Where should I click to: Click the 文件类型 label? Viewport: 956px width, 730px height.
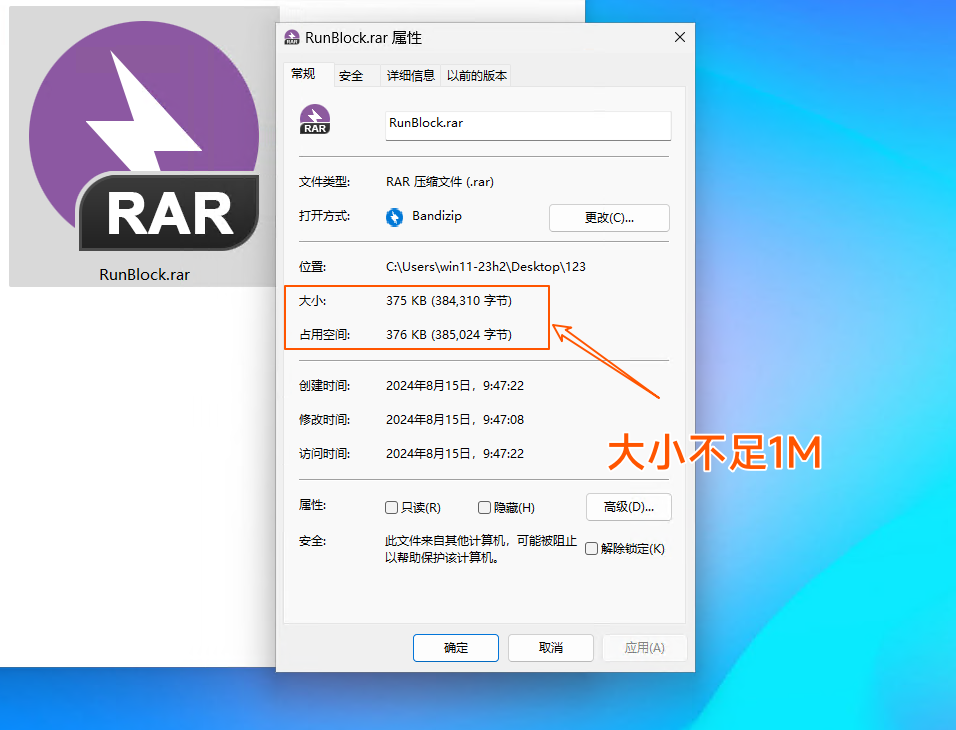[324, 182]
